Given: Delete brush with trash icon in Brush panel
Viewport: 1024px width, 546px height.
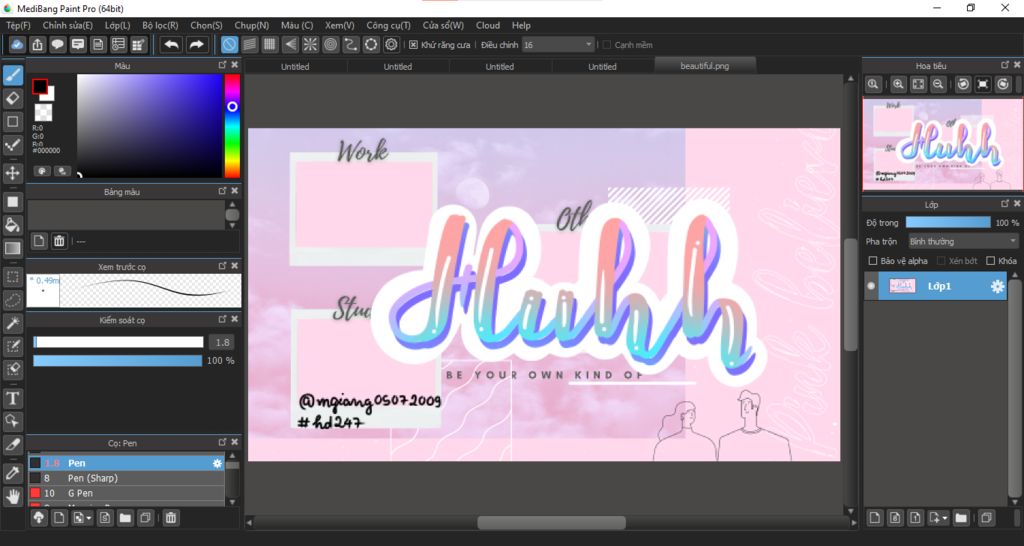Looking at the screenshot, I should tap(170, 518).
